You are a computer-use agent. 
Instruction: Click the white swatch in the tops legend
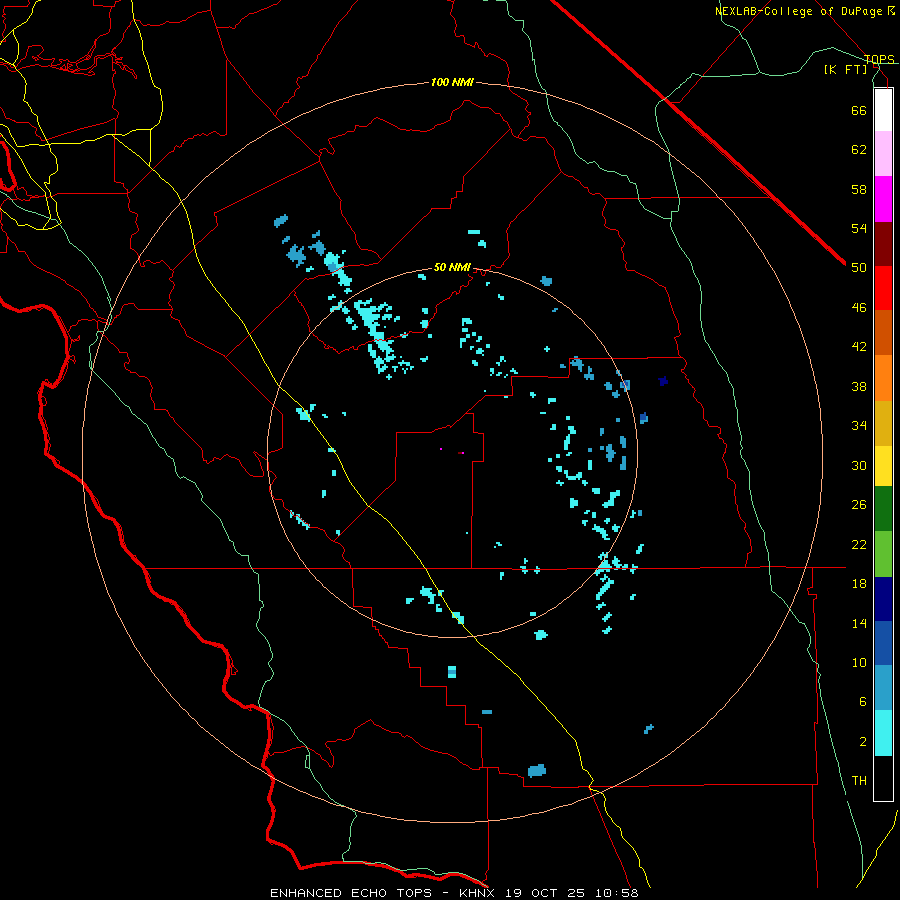coord(883,110)
